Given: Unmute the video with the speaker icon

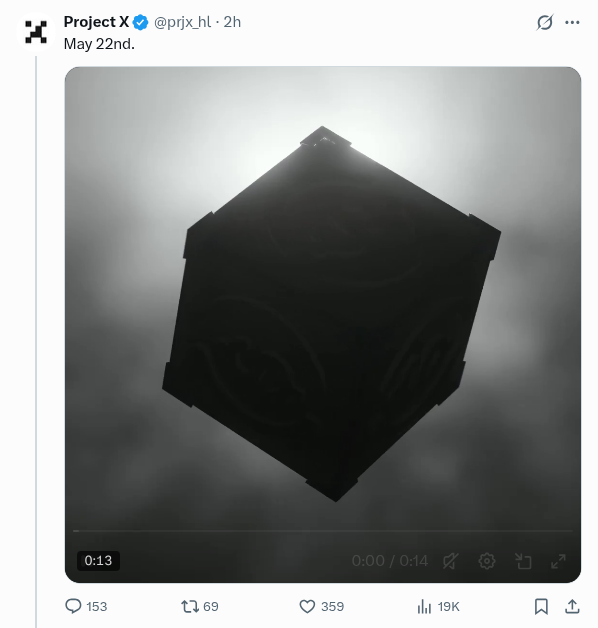Looking at the screenshot, I should pos(451,561).
